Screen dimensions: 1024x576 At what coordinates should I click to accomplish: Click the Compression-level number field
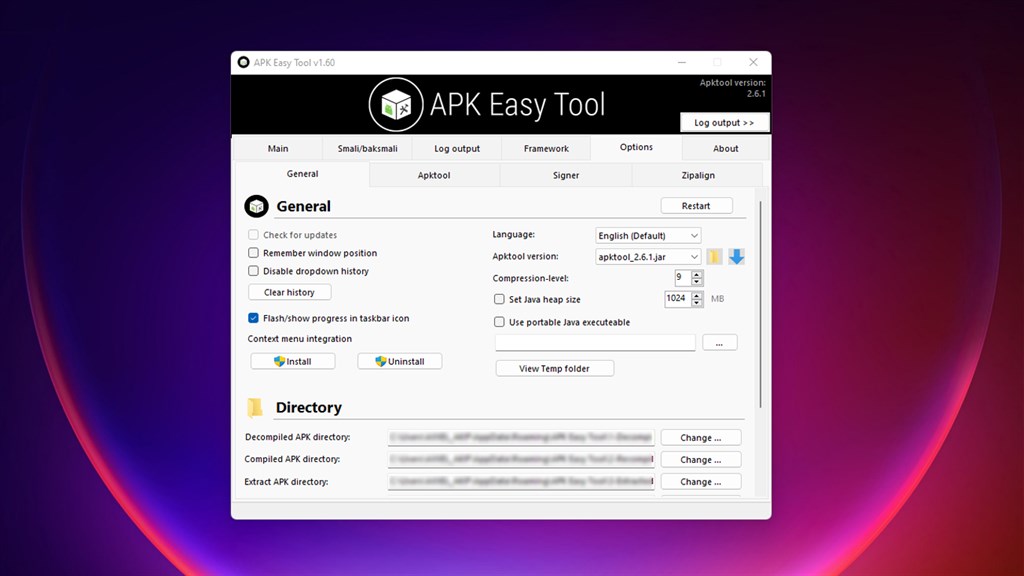point(683,278)
